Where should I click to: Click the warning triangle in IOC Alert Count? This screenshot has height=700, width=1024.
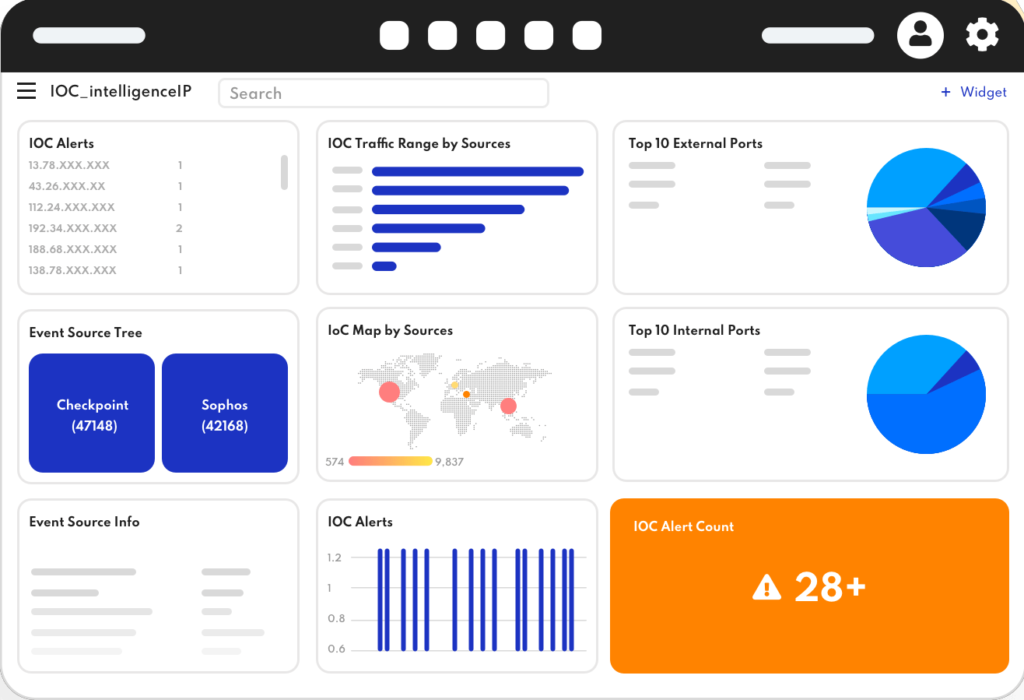[766, 587]
